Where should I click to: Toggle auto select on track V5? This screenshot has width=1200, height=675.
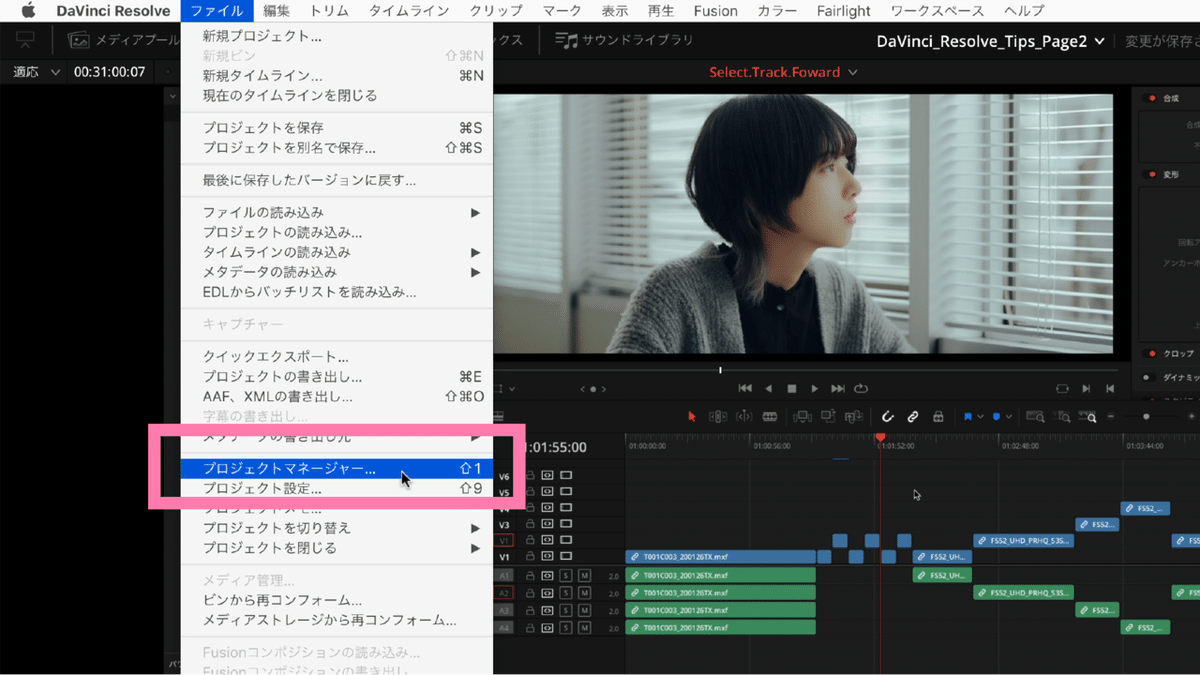pos(547,492)
